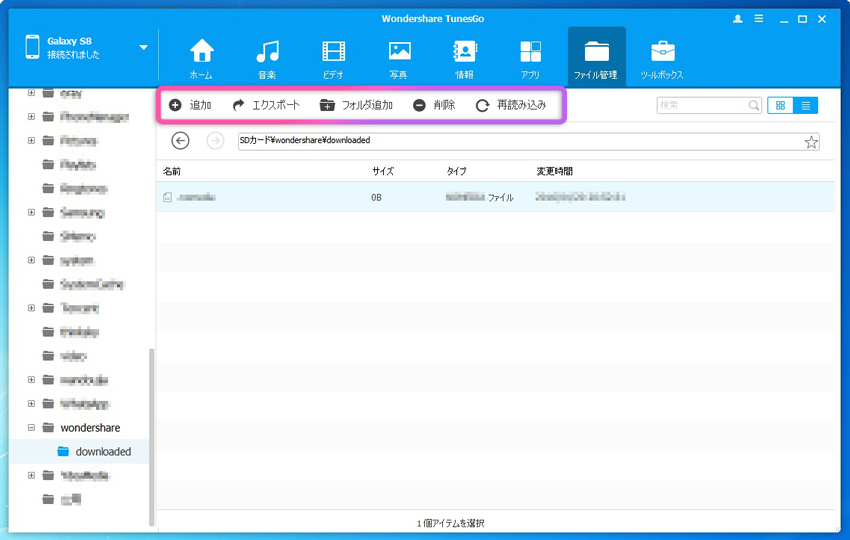Expand the Pictures folder
The height and width of the screenshot is (540, 850).
[x=31, y=140]
